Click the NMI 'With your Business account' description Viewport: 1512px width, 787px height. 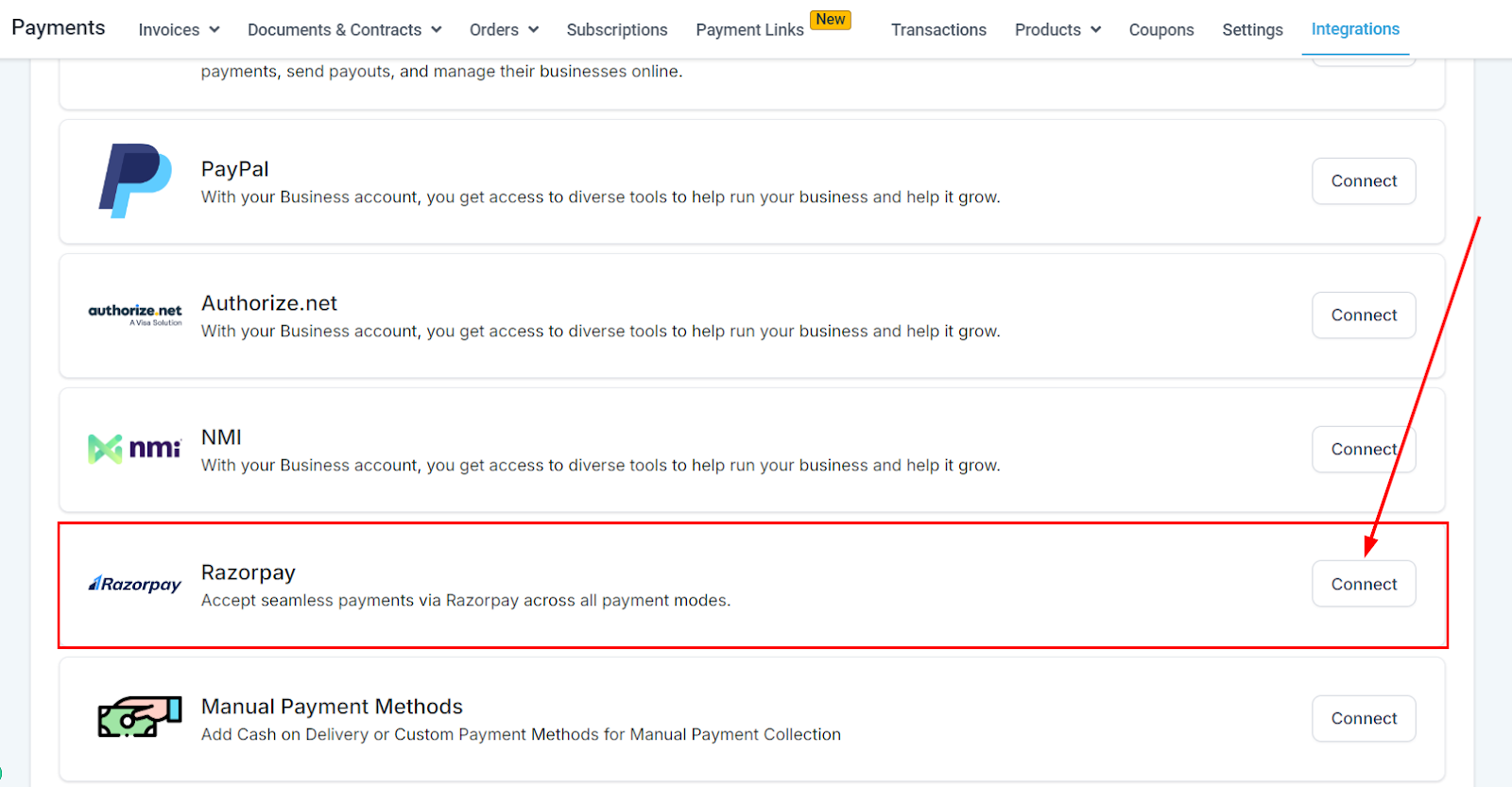pos(601,465)
